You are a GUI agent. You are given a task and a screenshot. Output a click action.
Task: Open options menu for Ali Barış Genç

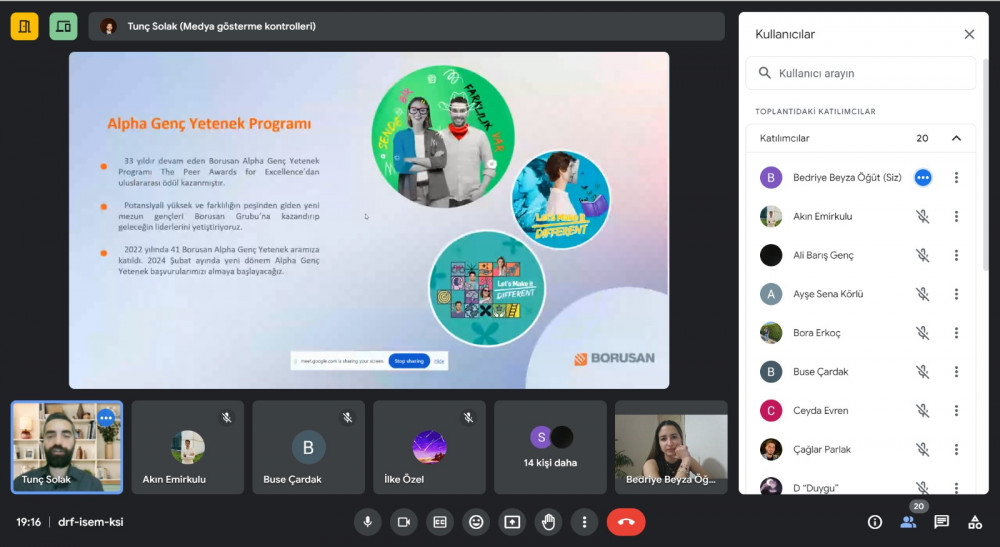(x=956, y=256)
